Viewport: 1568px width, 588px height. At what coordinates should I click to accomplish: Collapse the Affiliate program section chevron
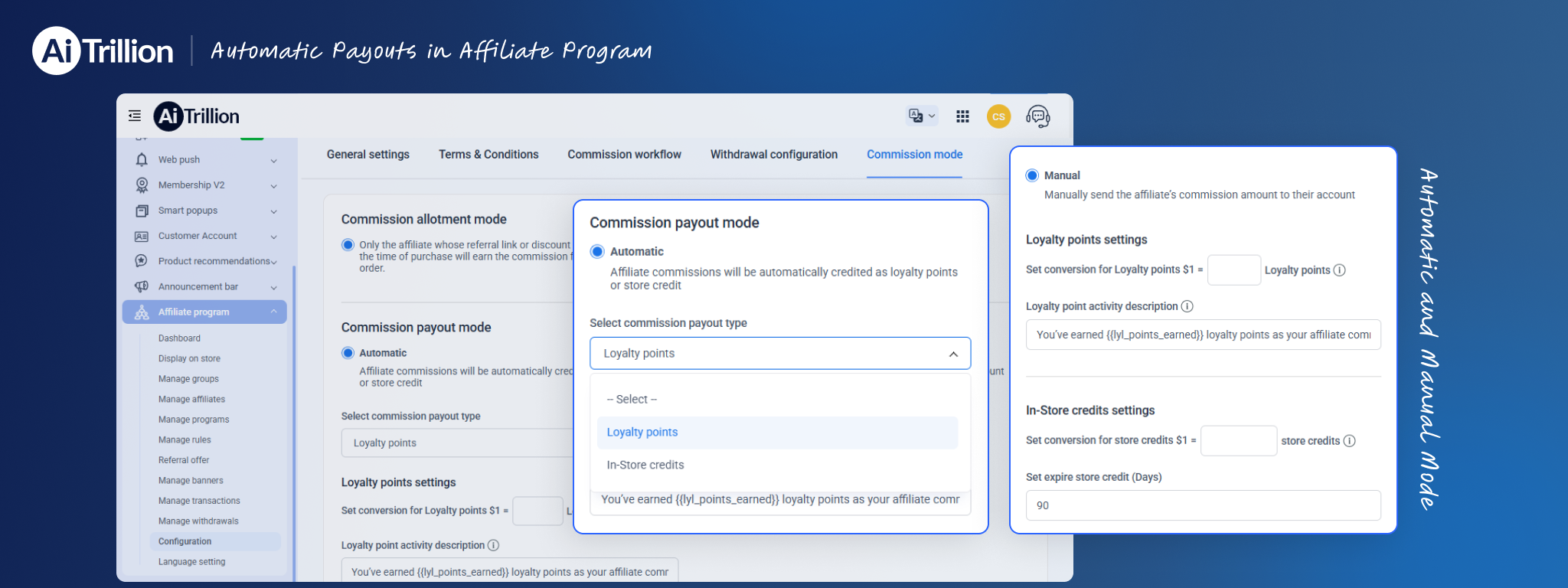click(273, 312)
